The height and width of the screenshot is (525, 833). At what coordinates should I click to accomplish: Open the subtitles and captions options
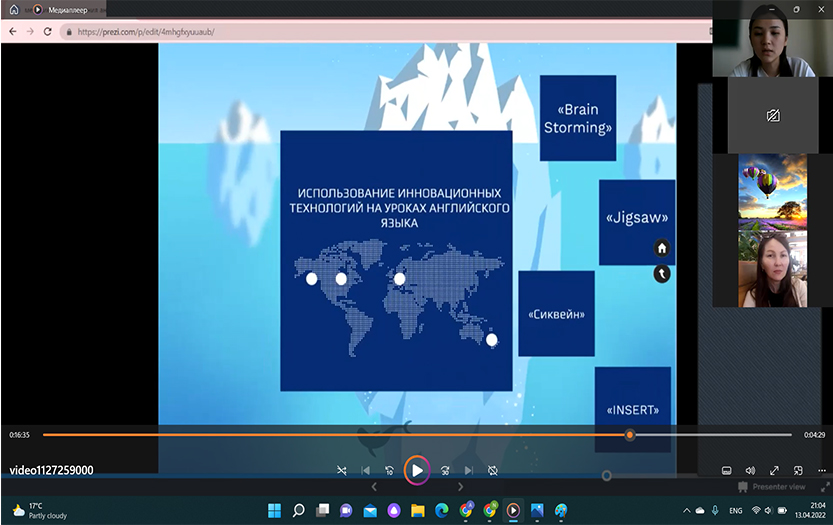[x=727, y=470]
